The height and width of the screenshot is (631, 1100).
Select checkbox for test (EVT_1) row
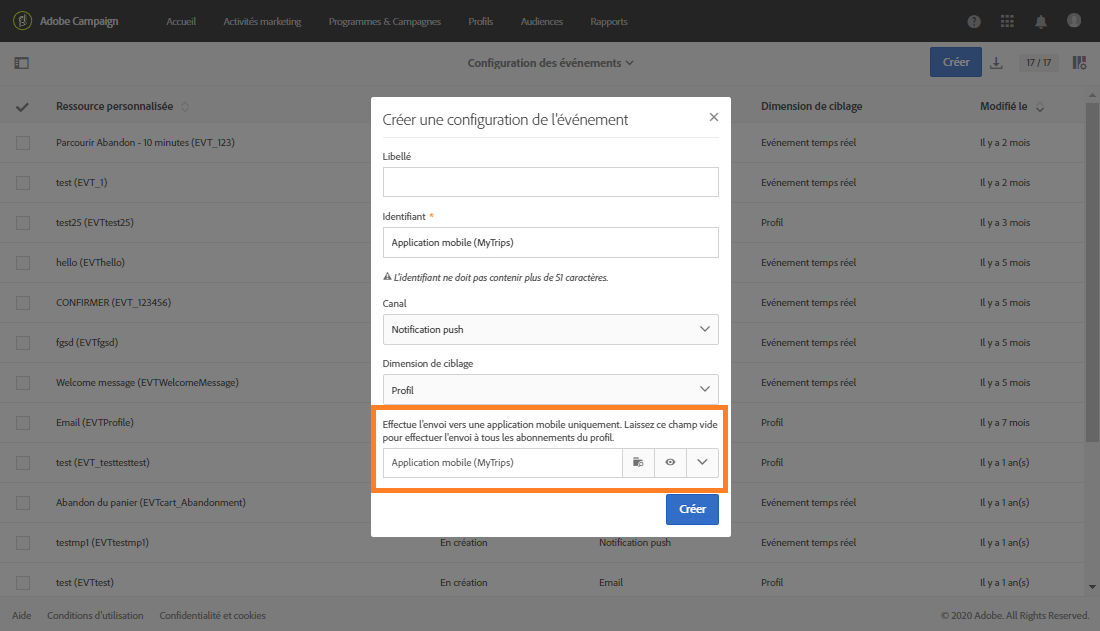23,183
